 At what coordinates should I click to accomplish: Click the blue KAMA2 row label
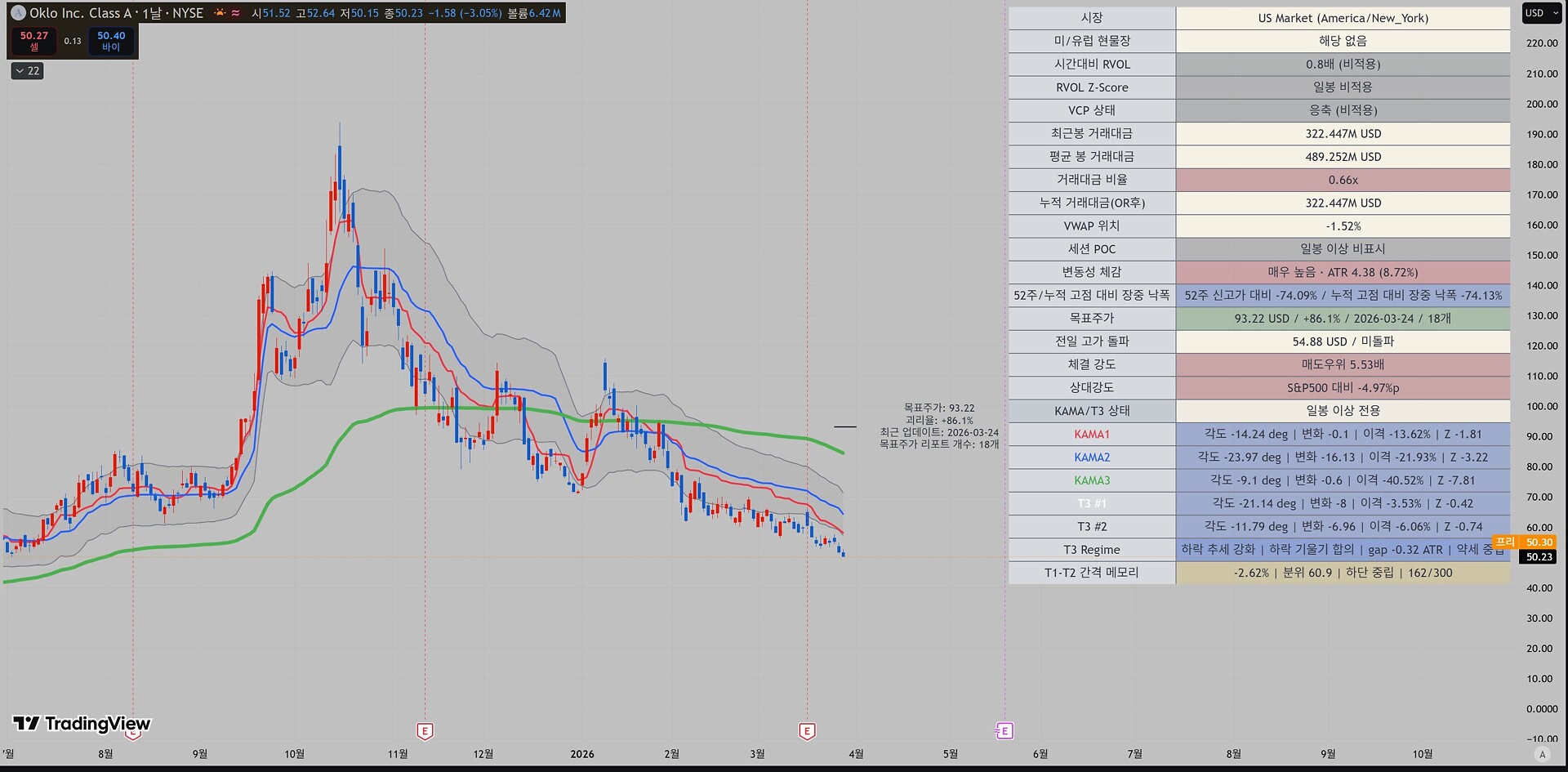point(1092,457)
